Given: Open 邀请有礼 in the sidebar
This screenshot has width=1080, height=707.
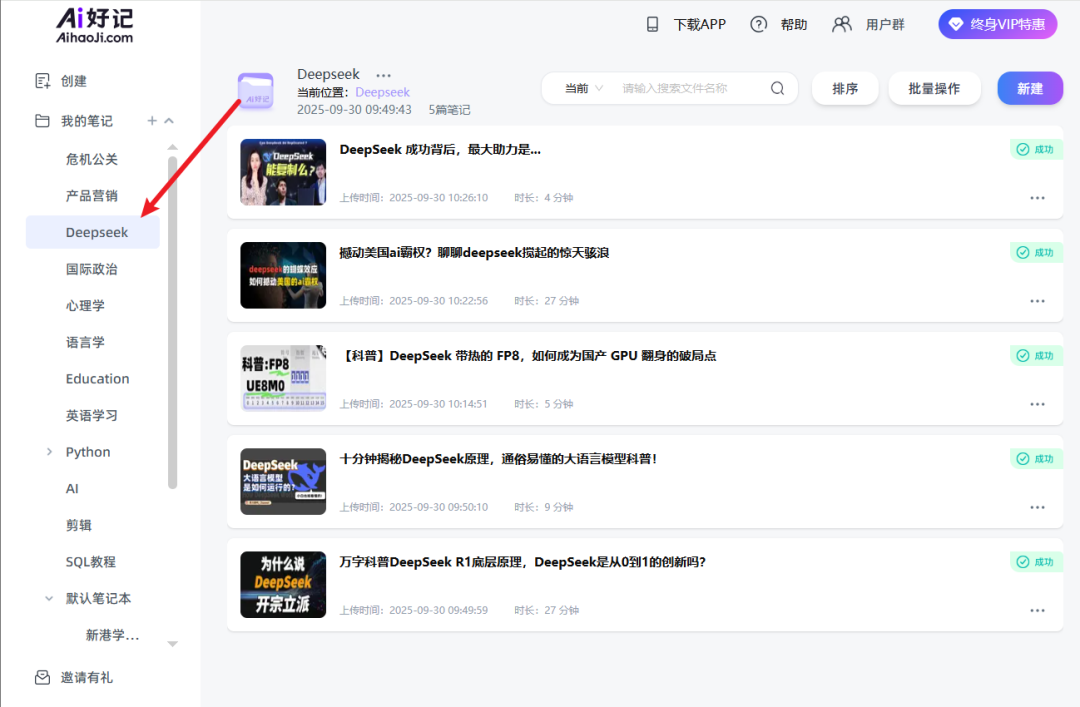Looking at the screenshot, I should pyautogui.click(x=86, y=677).
